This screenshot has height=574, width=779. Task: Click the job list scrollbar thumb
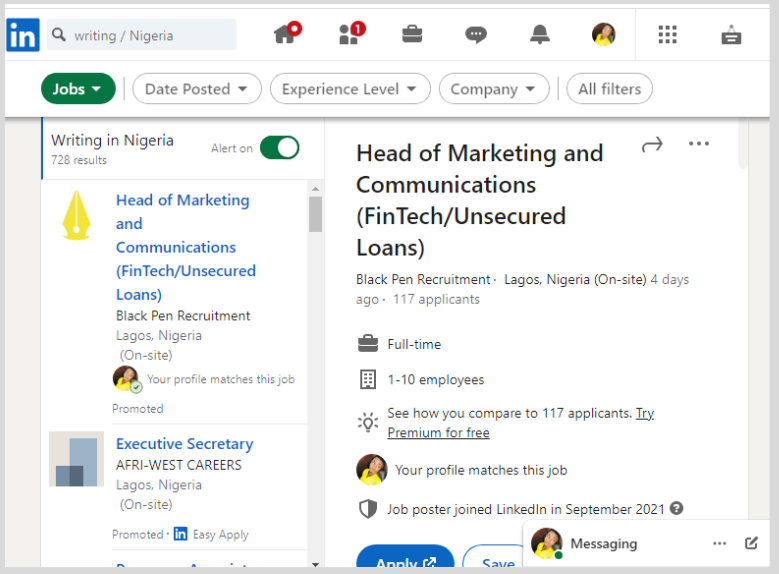[x=315, y=214]
